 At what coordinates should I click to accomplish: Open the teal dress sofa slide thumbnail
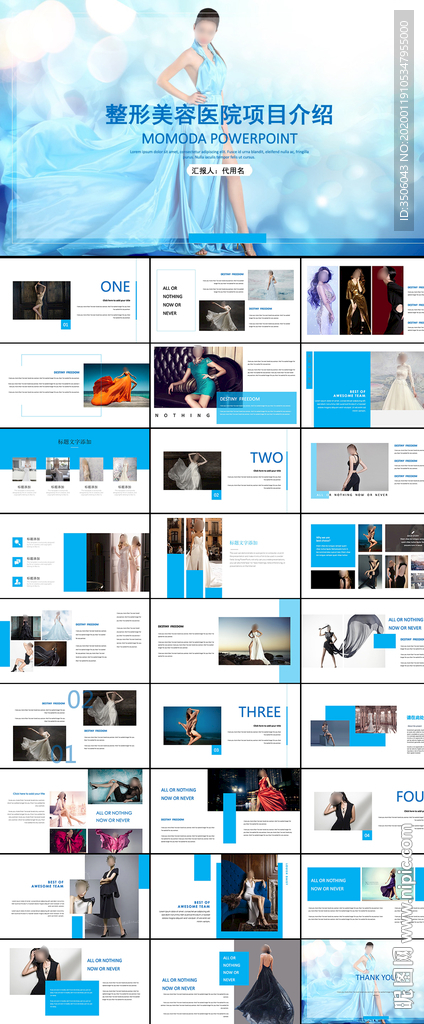(225, 385)
